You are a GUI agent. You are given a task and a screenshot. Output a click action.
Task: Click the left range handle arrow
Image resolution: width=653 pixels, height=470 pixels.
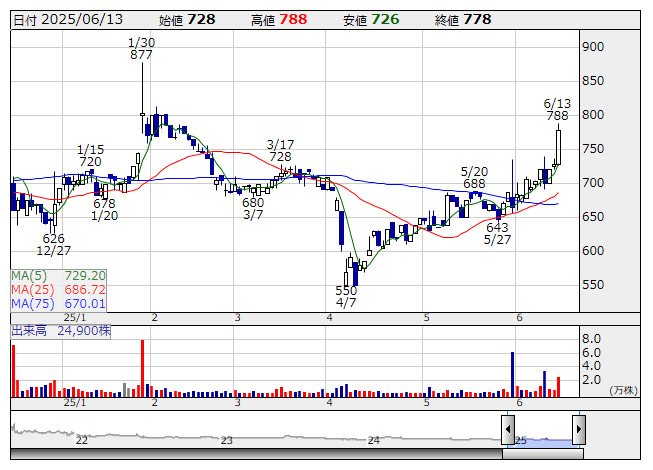(508, 429)
